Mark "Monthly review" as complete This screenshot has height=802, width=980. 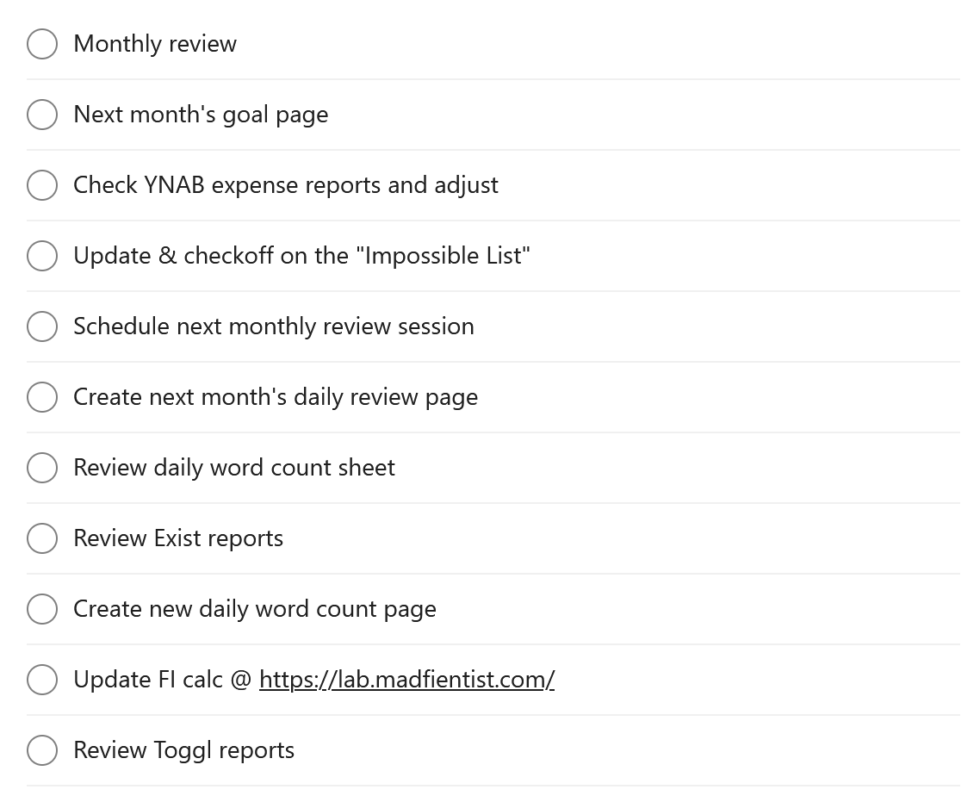41,44
